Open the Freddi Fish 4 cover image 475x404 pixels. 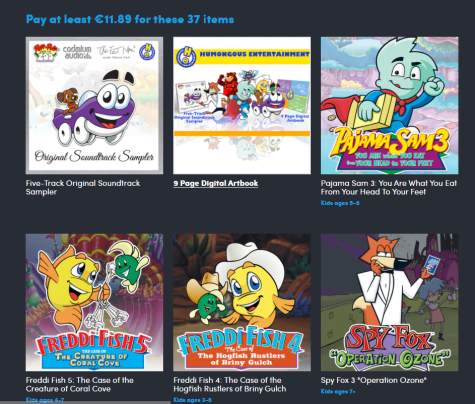pyautogui.click(x=242, y=302)
